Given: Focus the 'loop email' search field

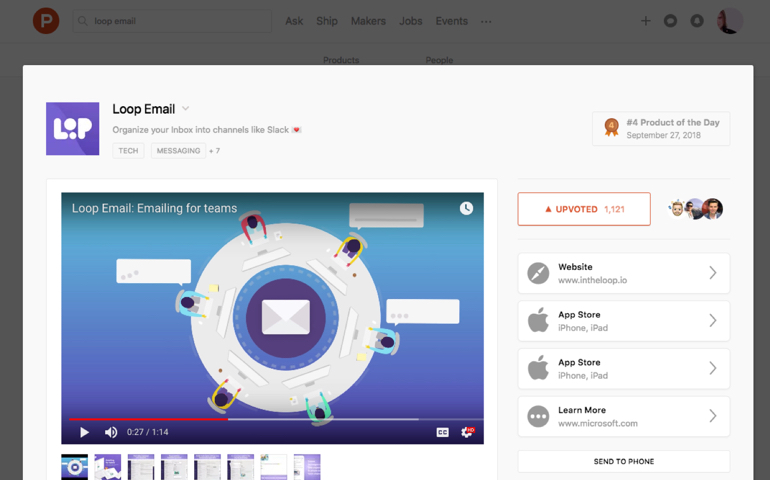Looking at the screenshot, I should tap(172, 21).
